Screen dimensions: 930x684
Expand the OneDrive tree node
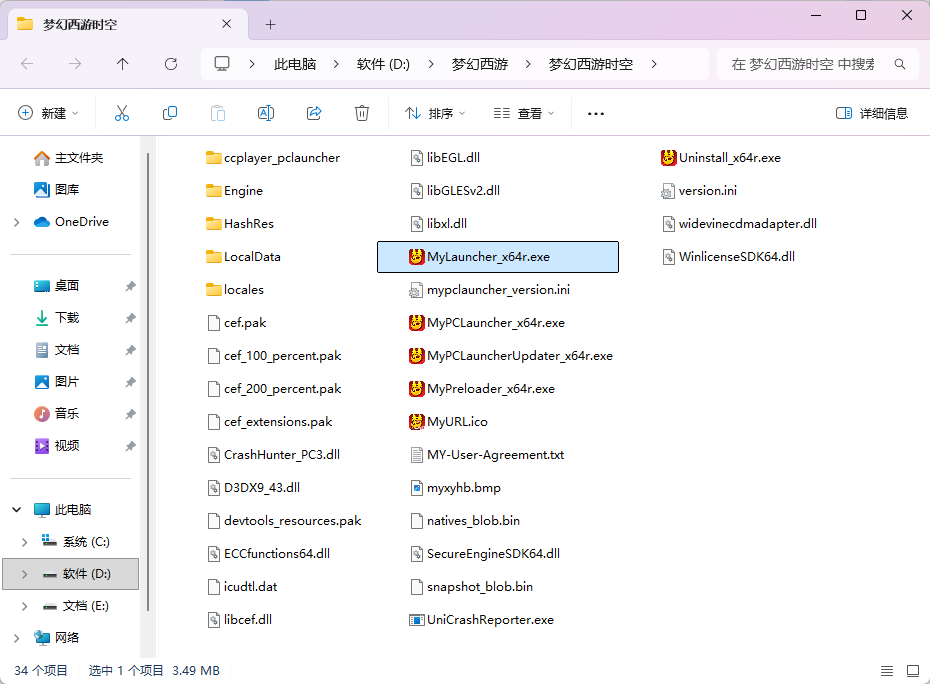[x=17, y=222]
